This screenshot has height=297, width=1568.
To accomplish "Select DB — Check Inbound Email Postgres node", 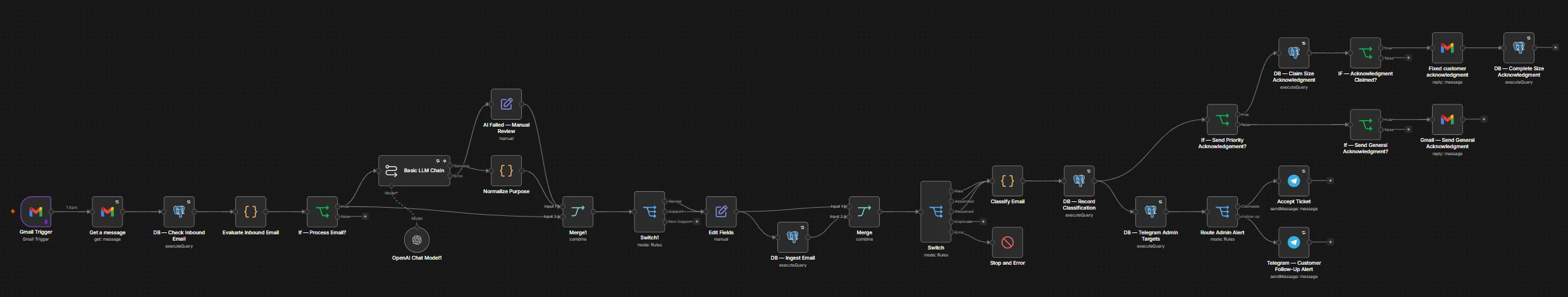I will (x=179, y=212).
